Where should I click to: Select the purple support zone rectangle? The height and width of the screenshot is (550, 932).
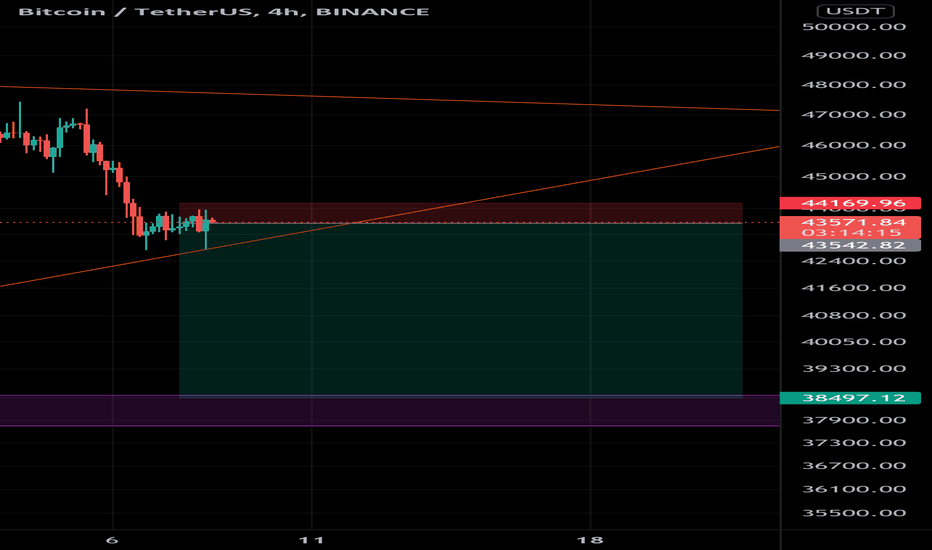[389, 411]
